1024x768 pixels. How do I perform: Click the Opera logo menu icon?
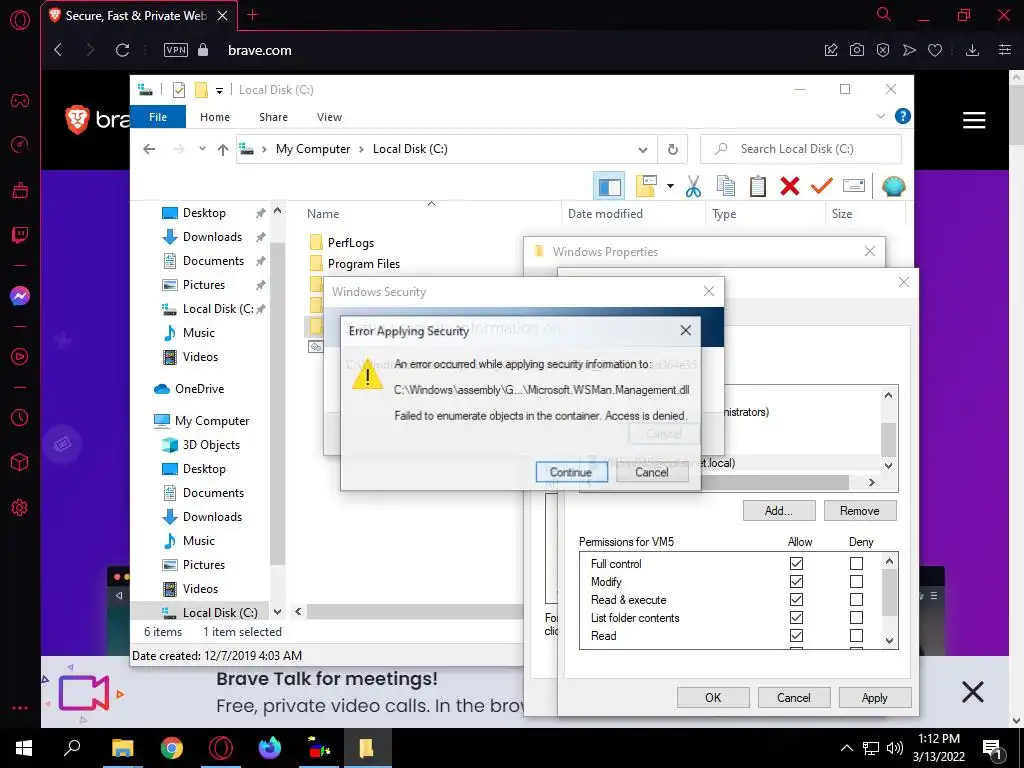pos(20,20)
